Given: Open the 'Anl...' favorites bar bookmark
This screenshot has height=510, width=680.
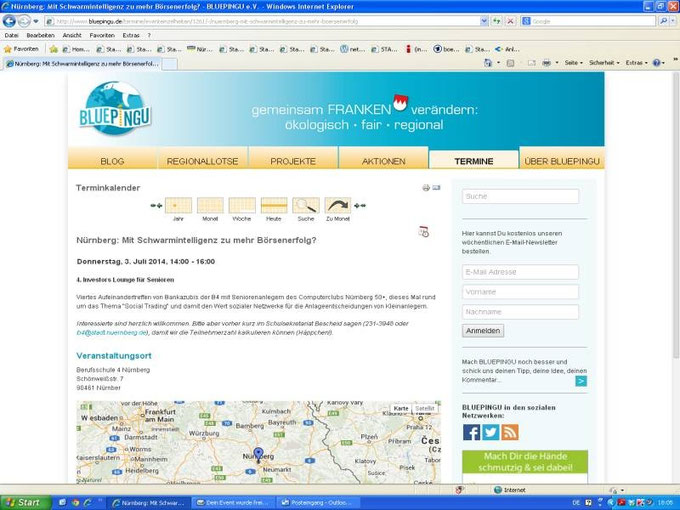Looking at the screenshot, I should 507,49.
